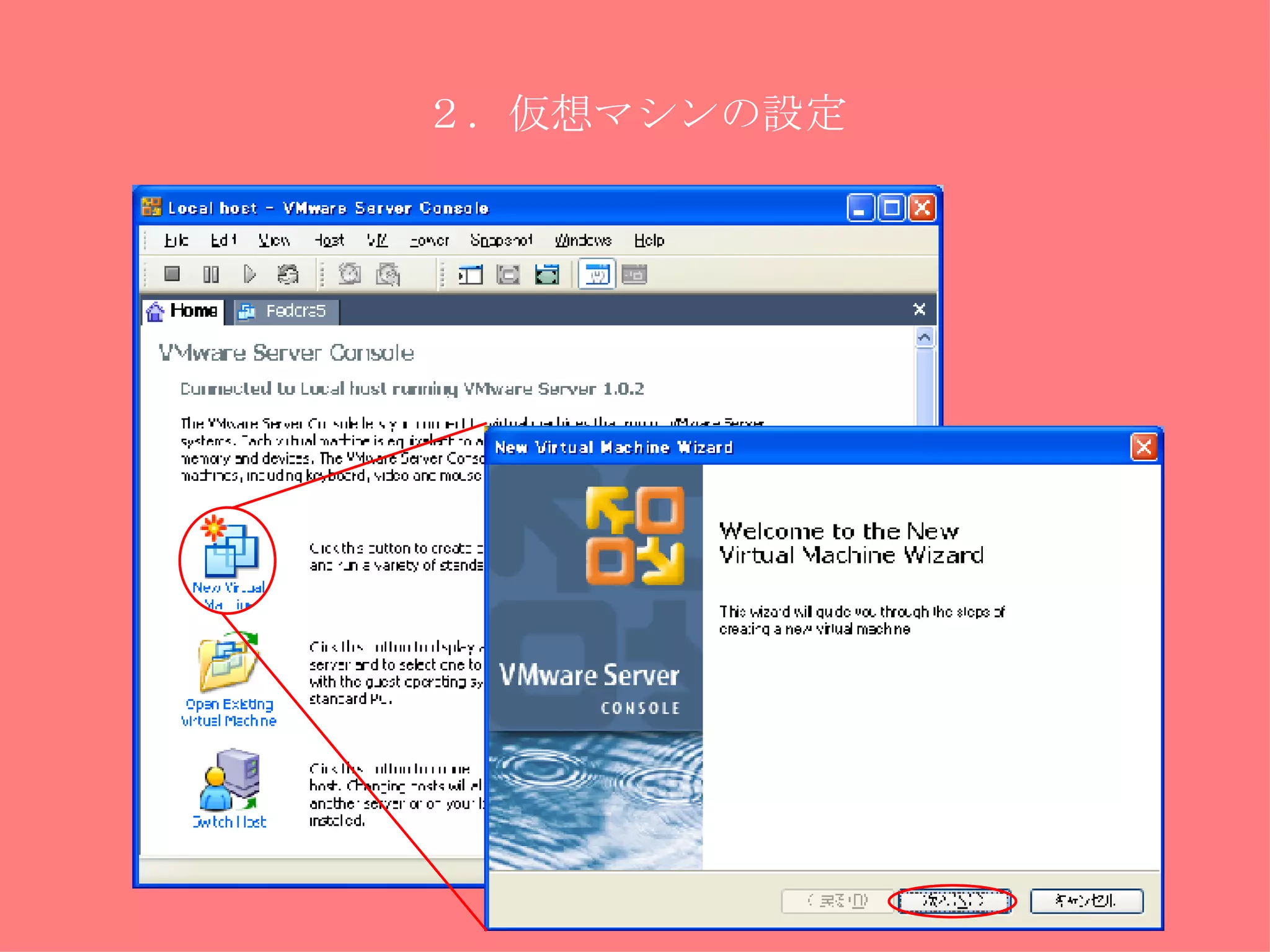Click the Power Off stop toolbar icon
The image size is (1270, 952).
tap(172, 274)
